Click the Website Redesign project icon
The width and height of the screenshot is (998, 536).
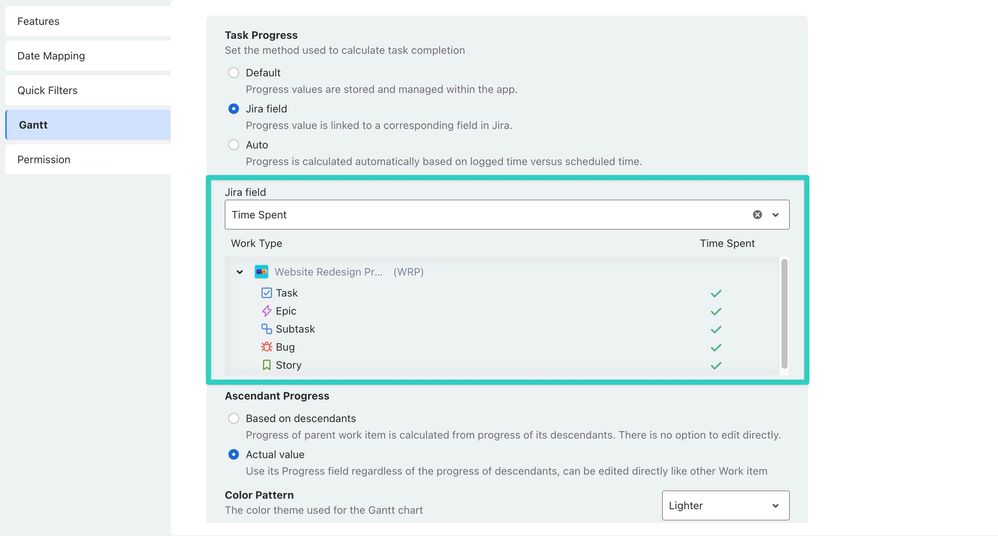pos(261,272)
